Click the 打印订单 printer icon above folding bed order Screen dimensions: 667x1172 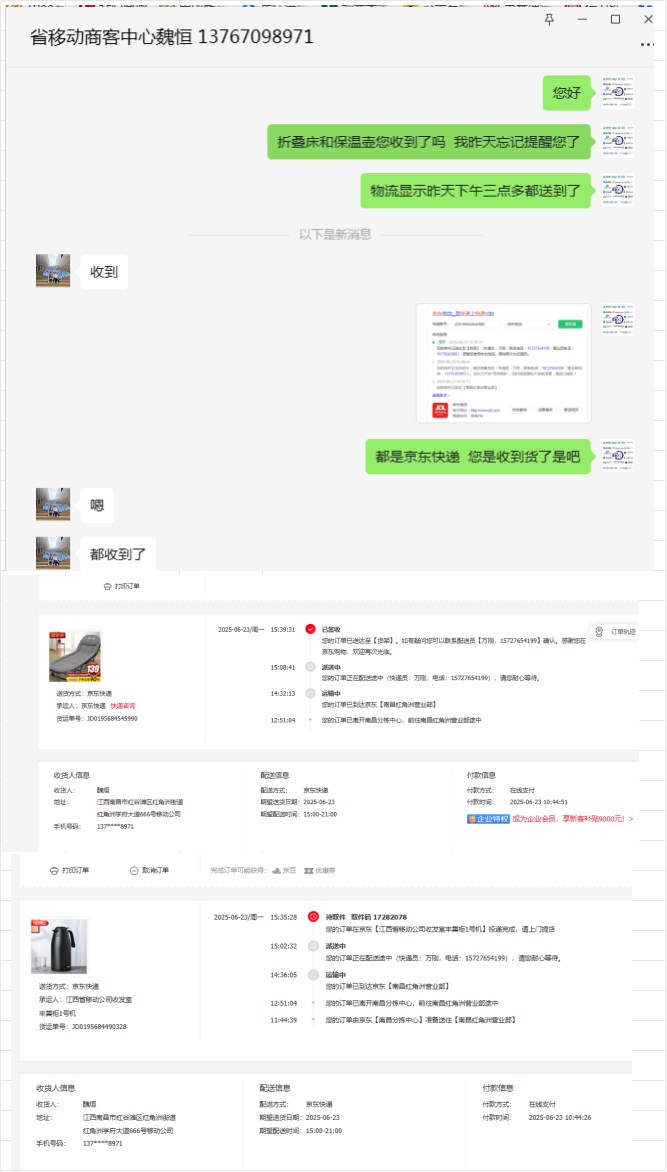108,586
